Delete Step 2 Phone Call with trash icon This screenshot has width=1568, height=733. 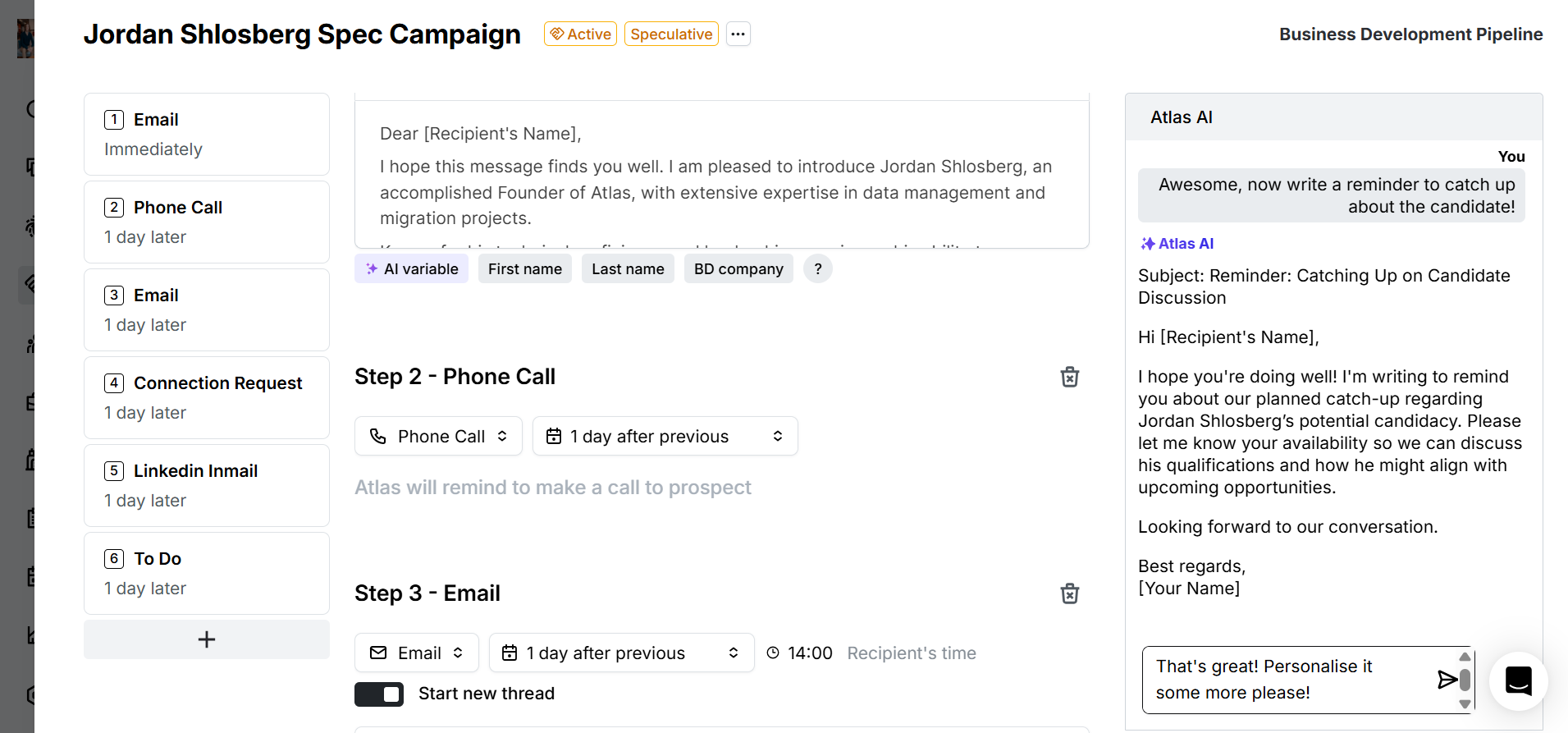1069,377
